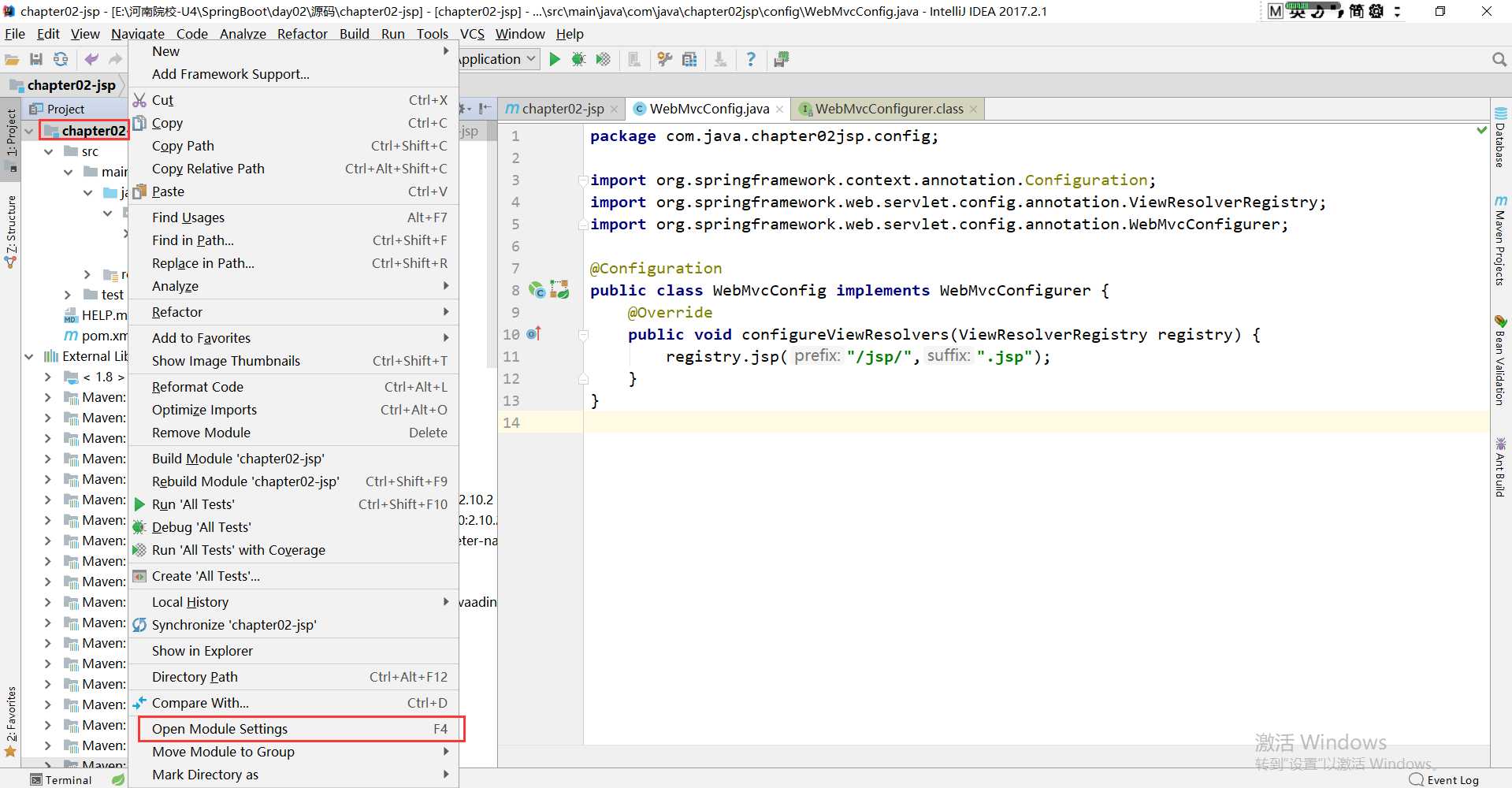Viewport: 1512px width, 788px height.
Task: Expand the test folder node
Action: click(x=68, y=295)
